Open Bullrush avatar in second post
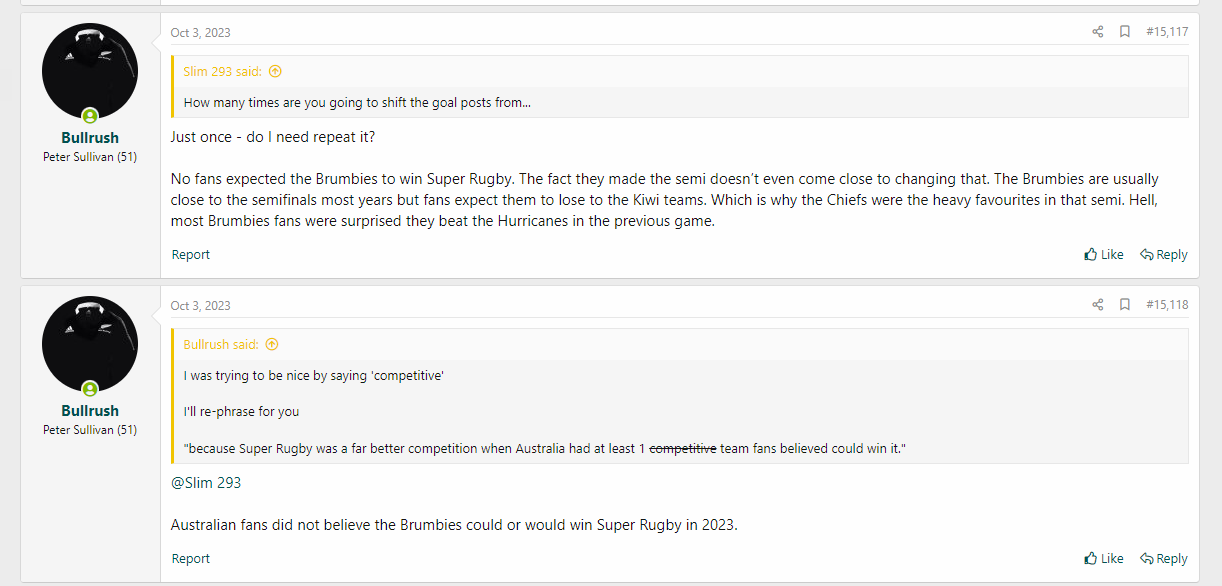 click(90, 344)
